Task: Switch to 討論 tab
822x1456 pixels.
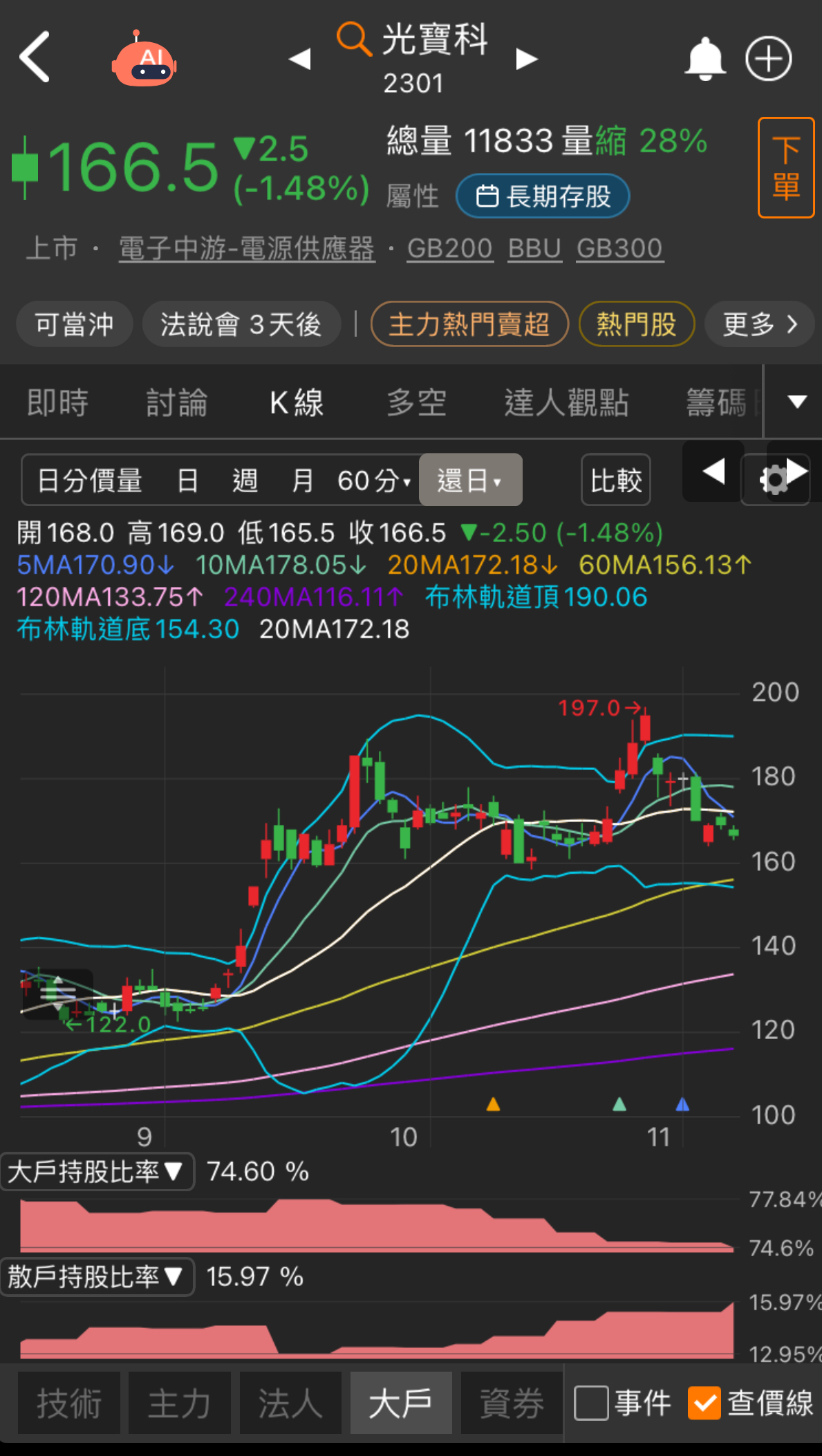Action: point(177,402)
